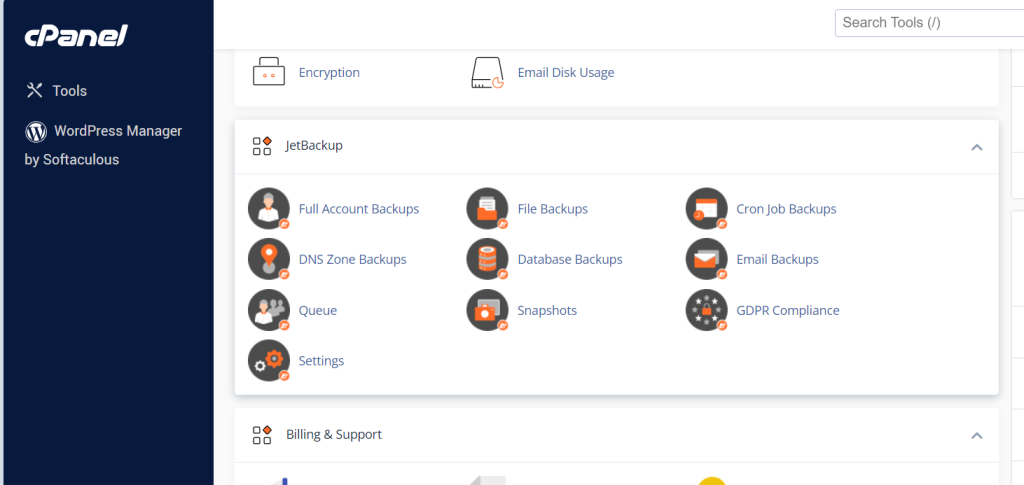
Task: Open the Queue icon
Action: tap(269, 310)
